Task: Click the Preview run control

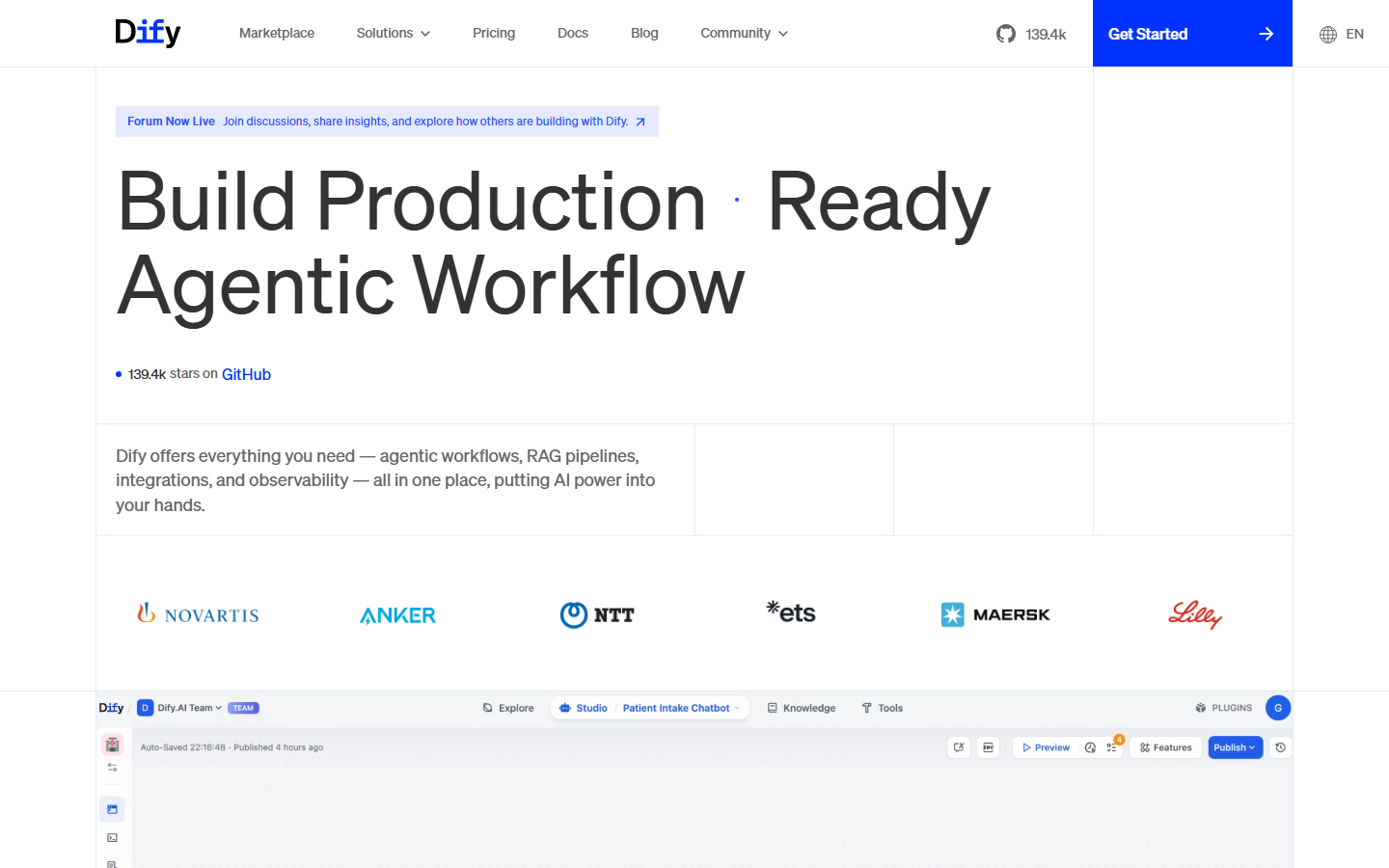Action: point(1046,746)
